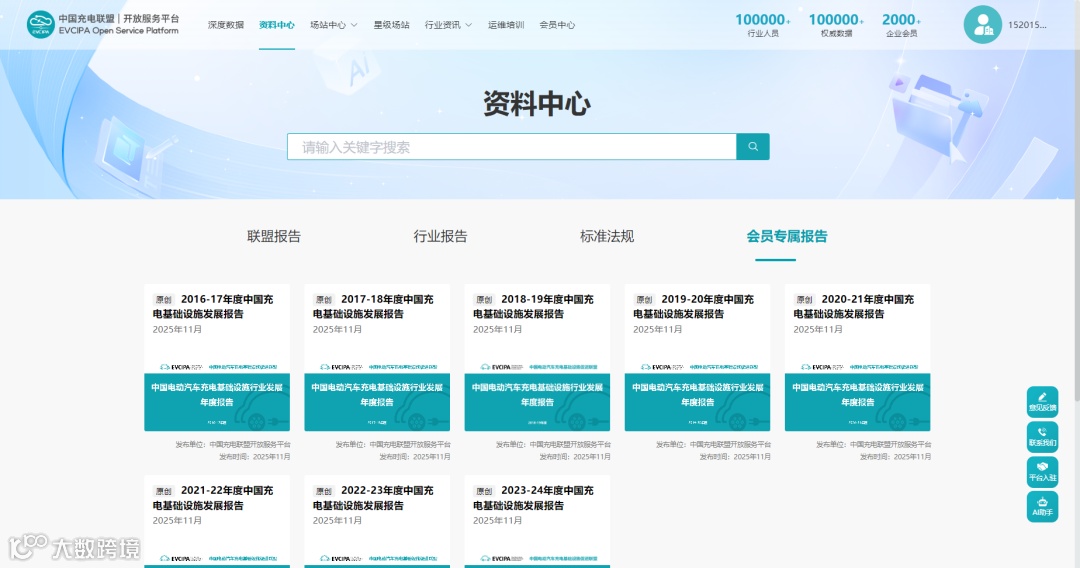Open the user avatar icon
1080x568 pixels.
pyautogui.click(x=982, y=25)
